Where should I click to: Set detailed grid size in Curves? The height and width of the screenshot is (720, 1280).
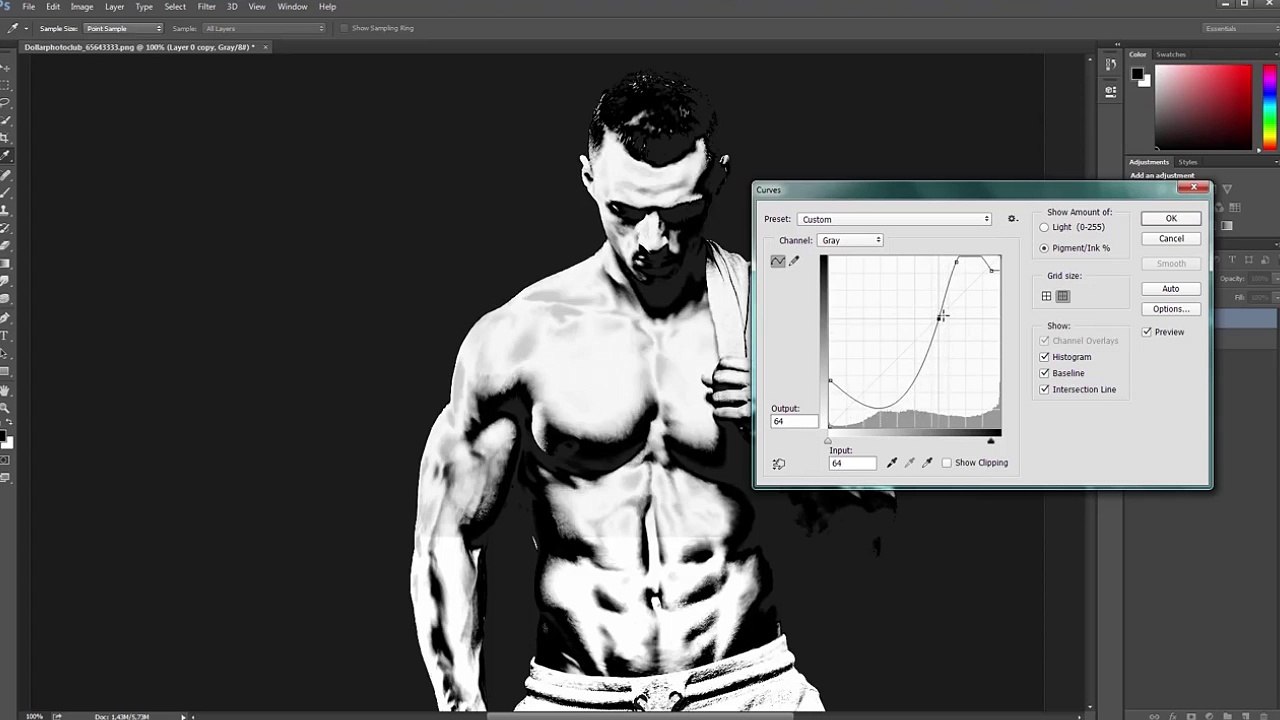click(1063, 296)
